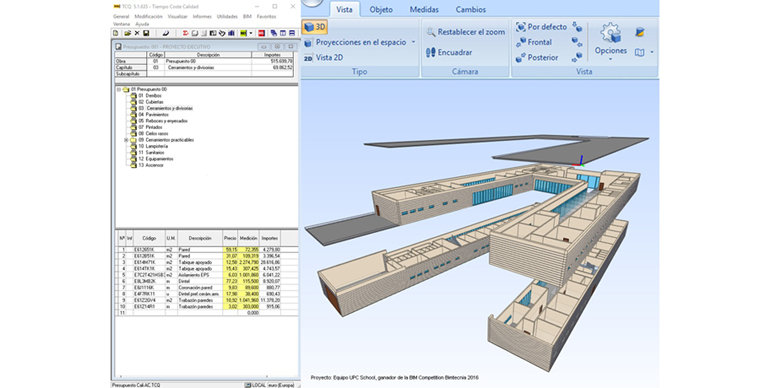The height and width of the screenshot is (388, 770).
Task: Select the 04 Pavimentos chapter
Action: (x=153, y=114)
